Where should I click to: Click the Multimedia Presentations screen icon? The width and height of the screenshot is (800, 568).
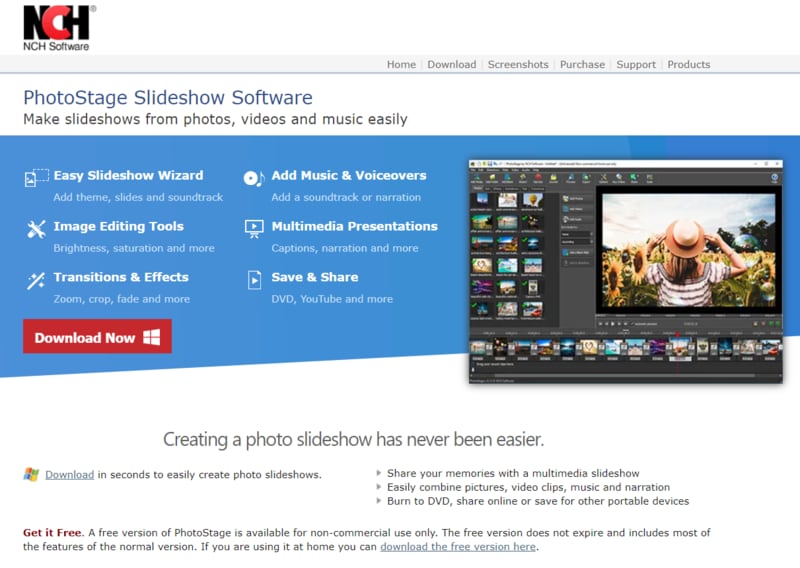tap(254, 229)
